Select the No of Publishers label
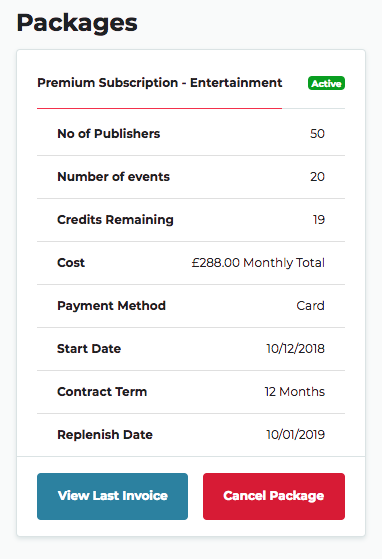The height and width of the screenshot is (559, 382). (109, 134)
